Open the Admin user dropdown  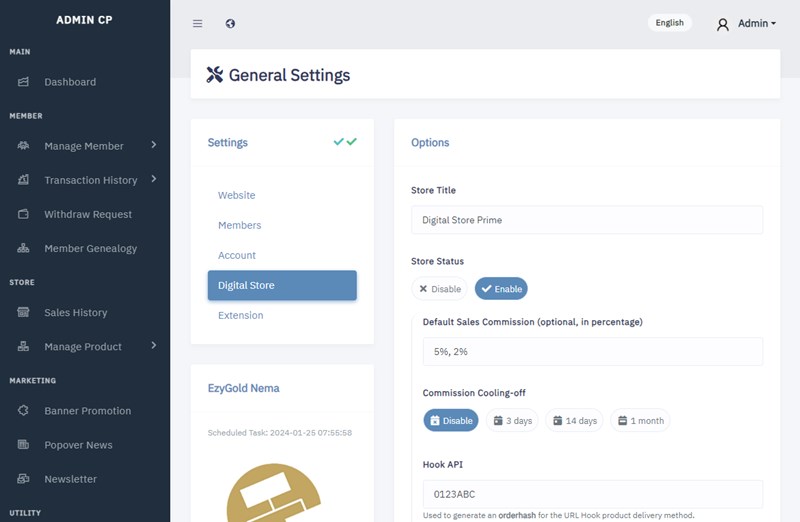point(746,23)
